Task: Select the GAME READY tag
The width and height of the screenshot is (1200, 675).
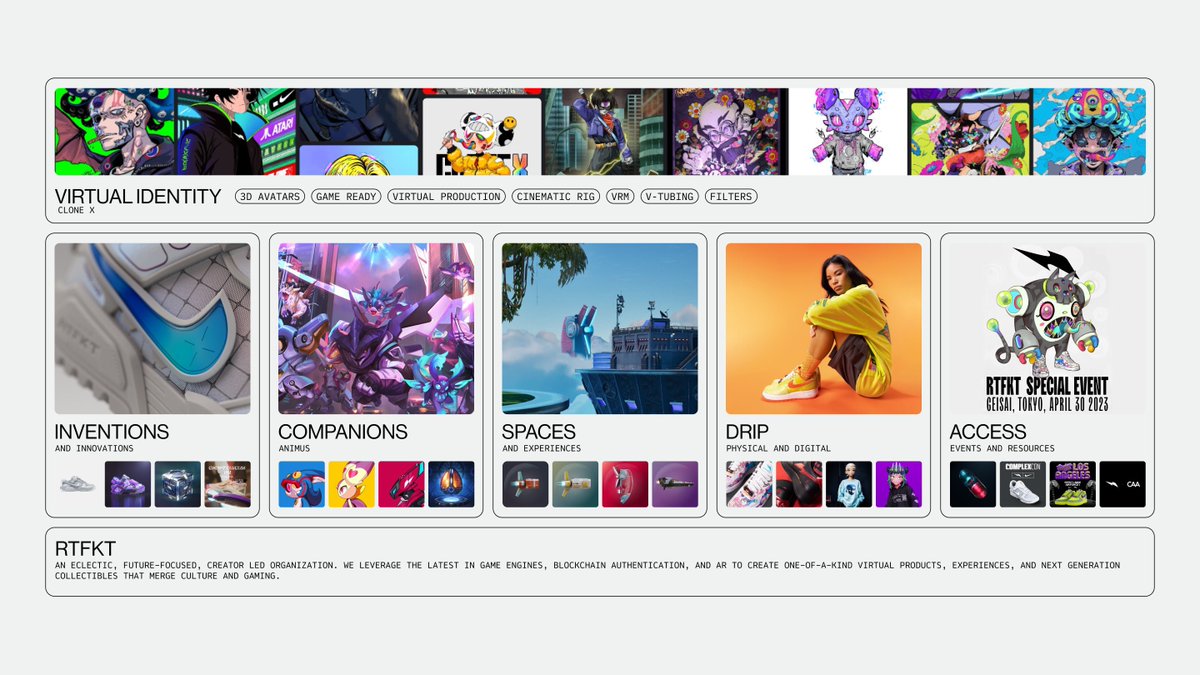Action: pos(346,197)
